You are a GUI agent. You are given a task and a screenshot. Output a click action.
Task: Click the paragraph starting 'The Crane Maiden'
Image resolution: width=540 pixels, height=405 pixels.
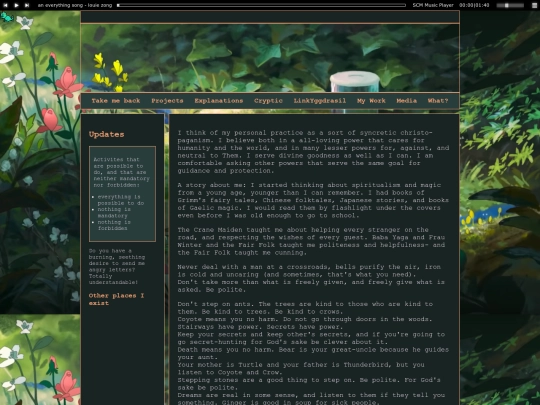coord(311,241)
